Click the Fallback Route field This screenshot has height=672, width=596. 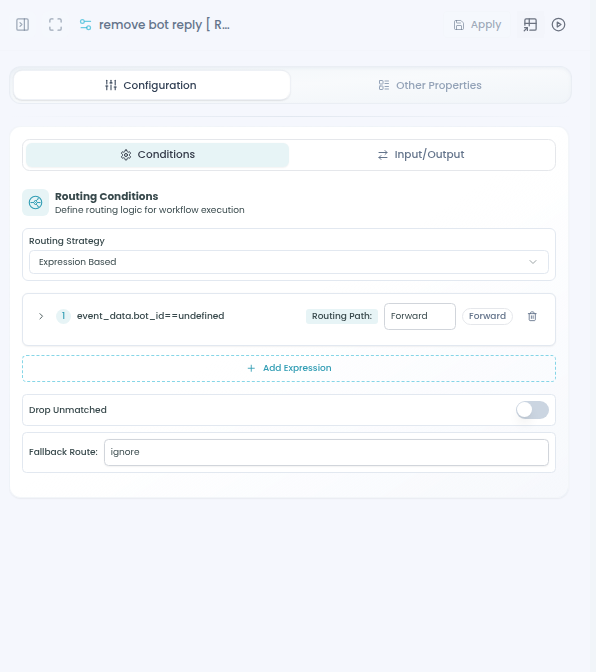click(326, 452)
